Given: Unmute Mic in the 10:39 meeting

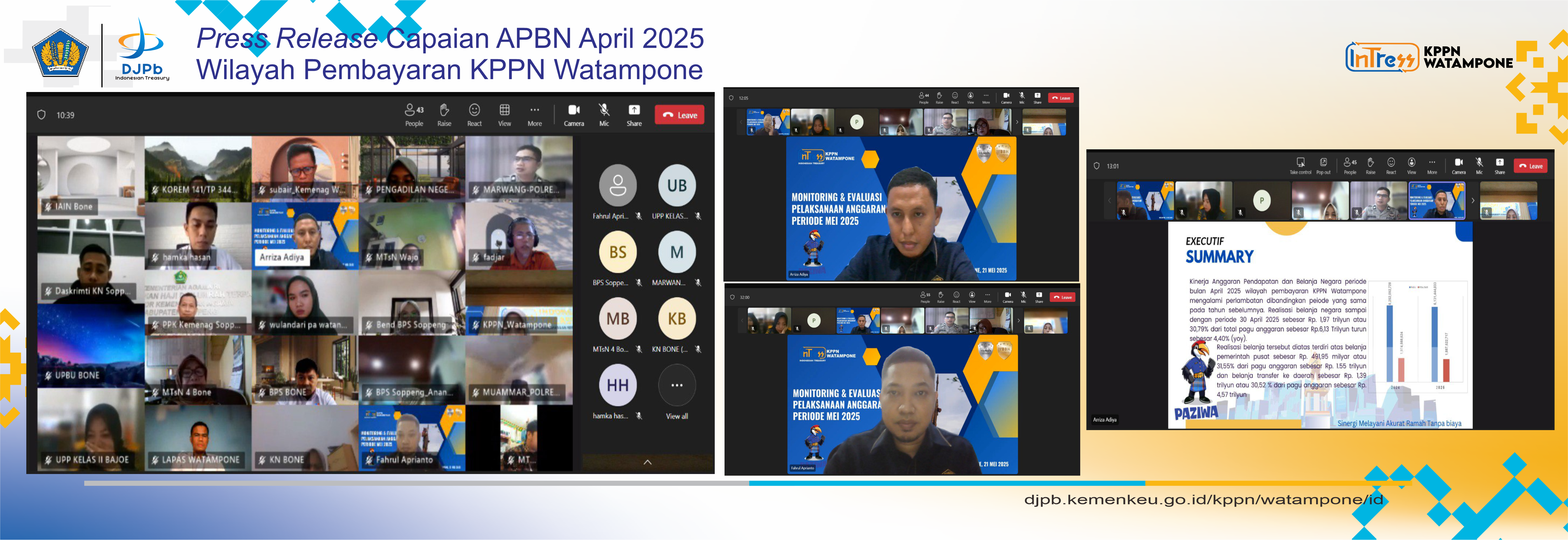Looking at the screenshot, I should coord(604,115).
